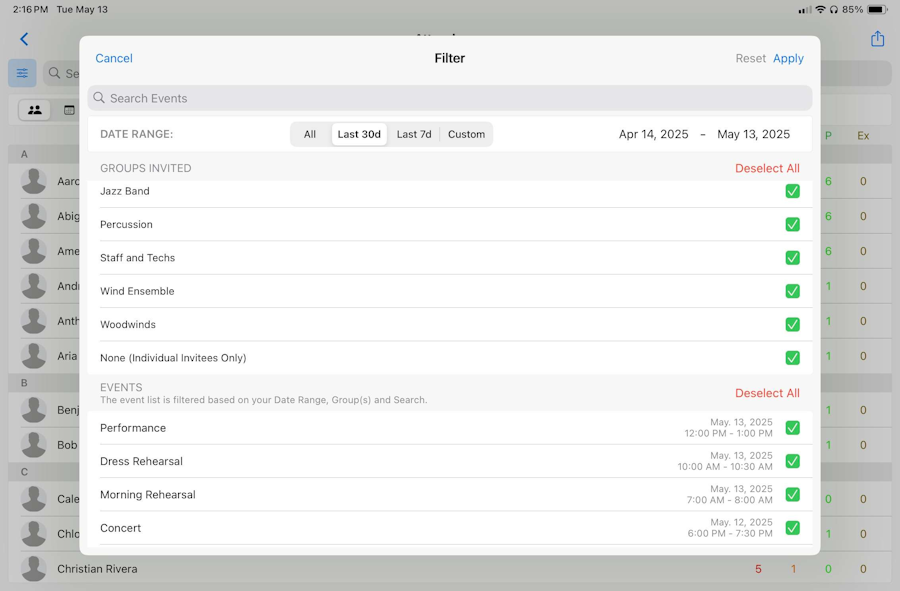Tap the battery status icon
Viewport: 900px width, 591px height.
(877, 9)
